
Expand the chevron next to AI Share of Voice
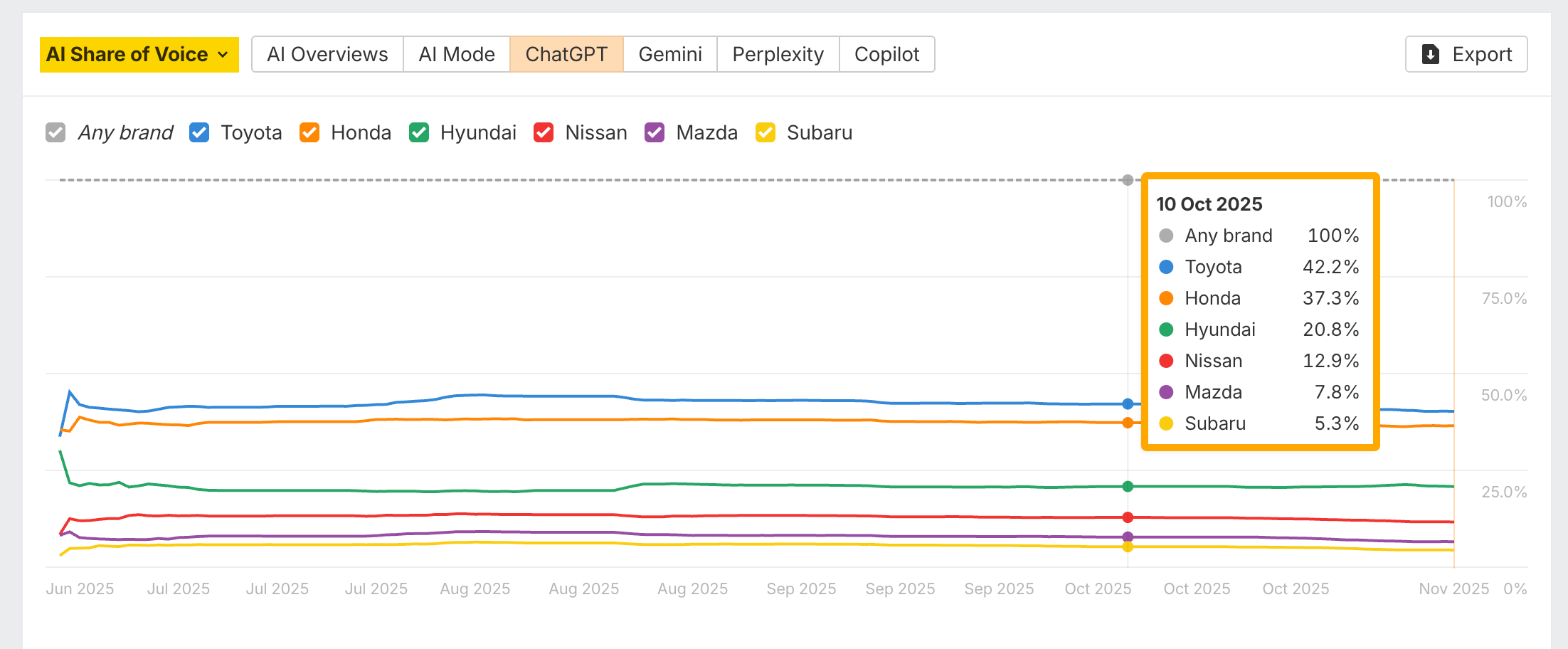pos(223,55)
